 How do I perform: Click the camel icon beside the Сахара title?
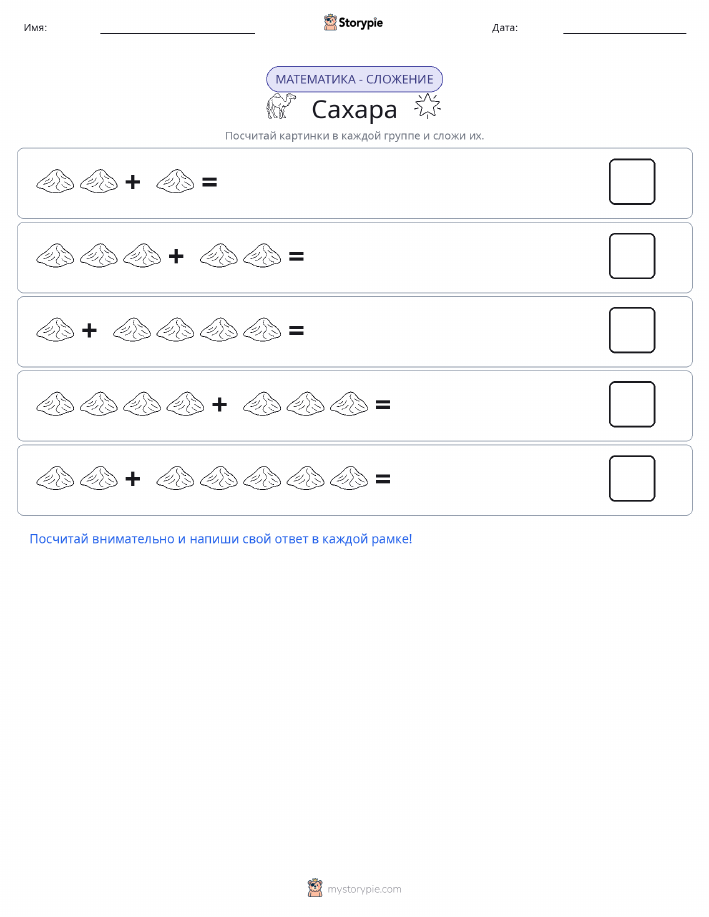pyautogui.click(x=281, y=106)
